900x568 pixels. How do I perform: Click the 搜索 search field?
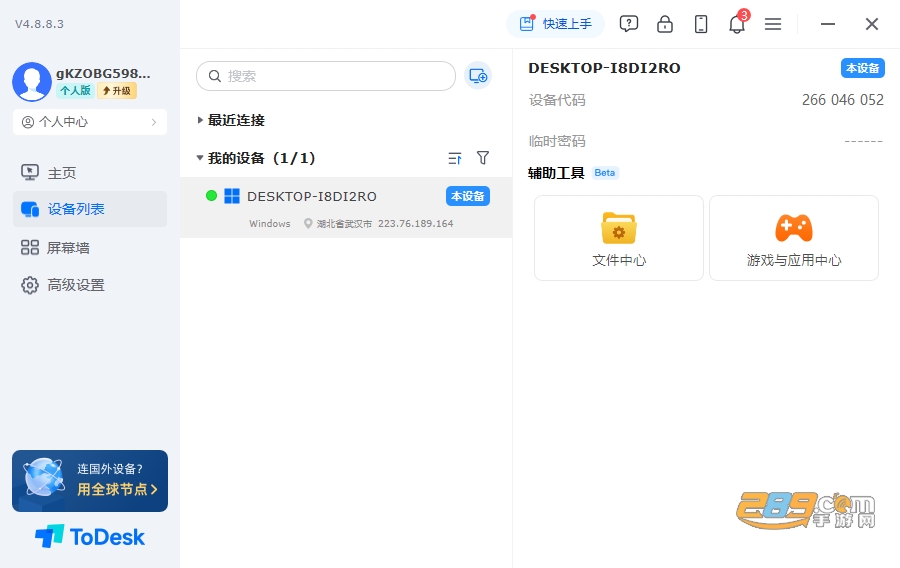coord(326,76)
